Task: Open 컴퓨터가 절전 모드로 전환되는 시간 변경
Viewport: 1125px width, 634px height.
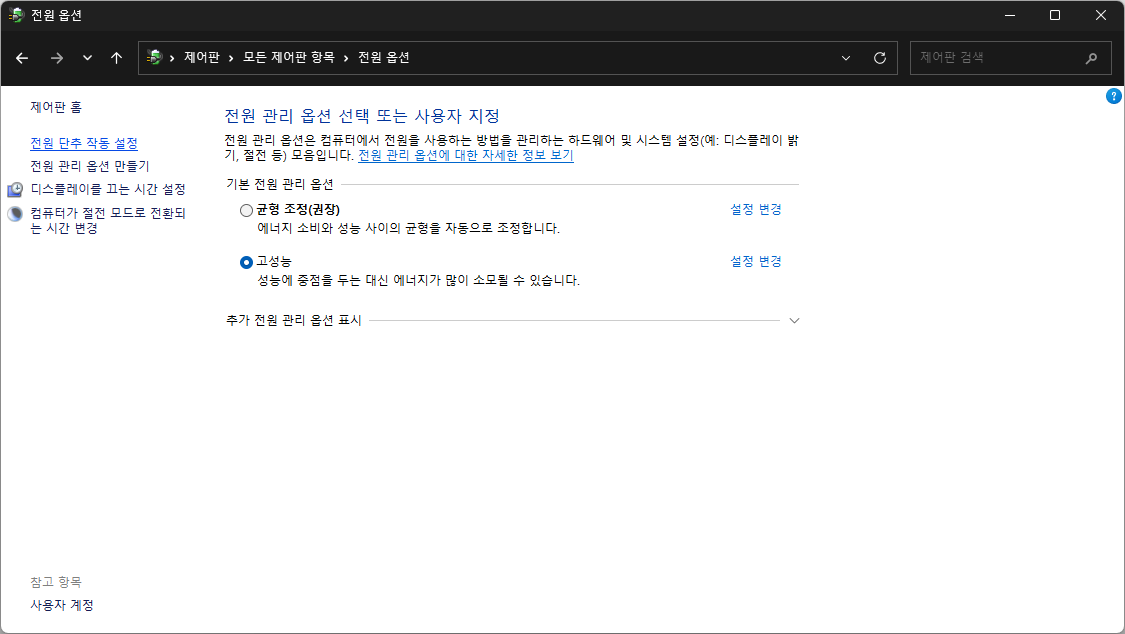Action: tap(108, 220)
